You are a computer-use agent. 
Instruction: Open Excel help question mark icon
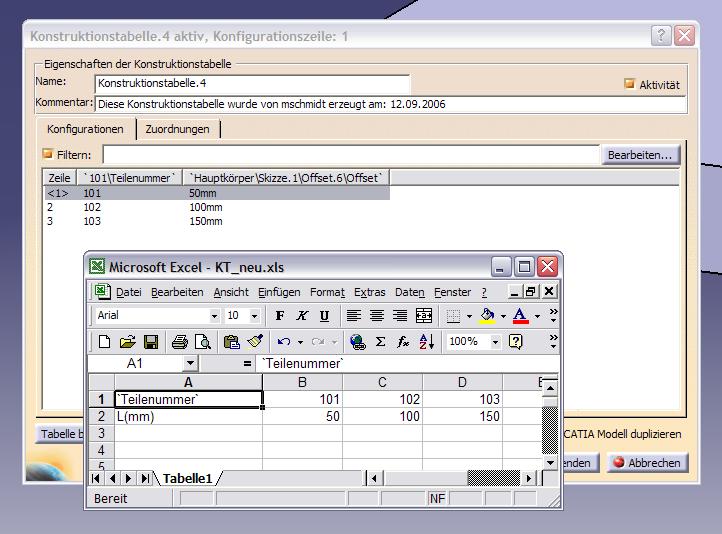coord(516,342)
